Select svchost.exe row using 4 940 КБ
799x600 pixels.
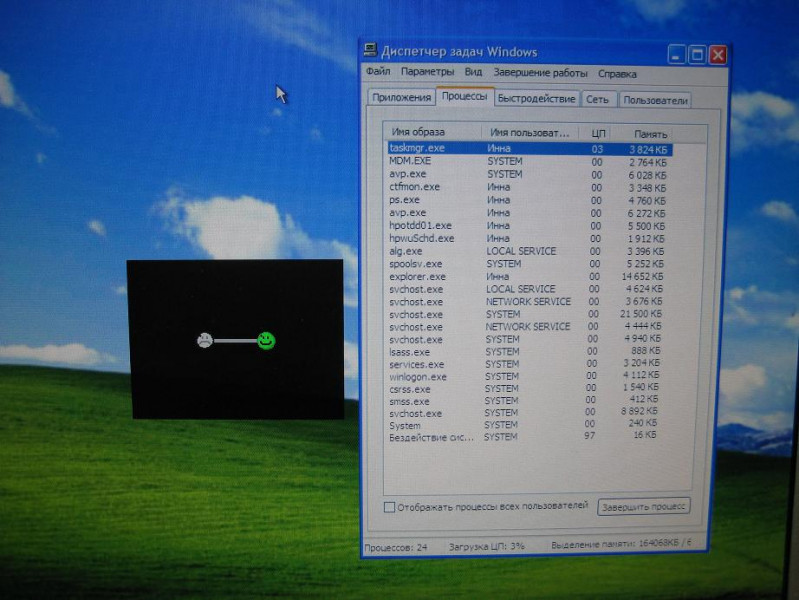coord(525,339)
